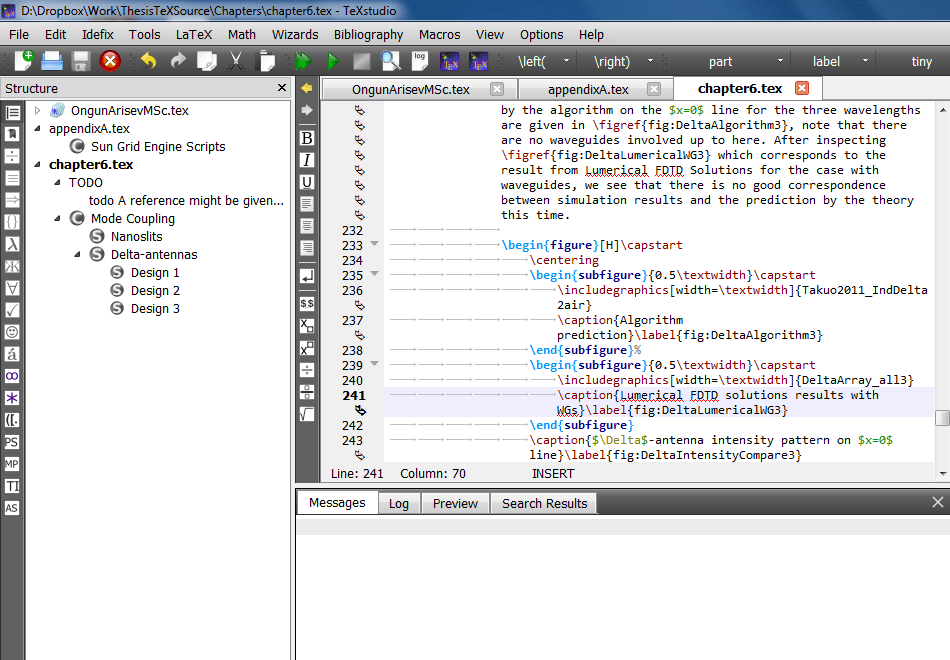The width and height of the screenshot is (950, 660).
Task: Copy the selection using the copy icon
Action: 207,61
